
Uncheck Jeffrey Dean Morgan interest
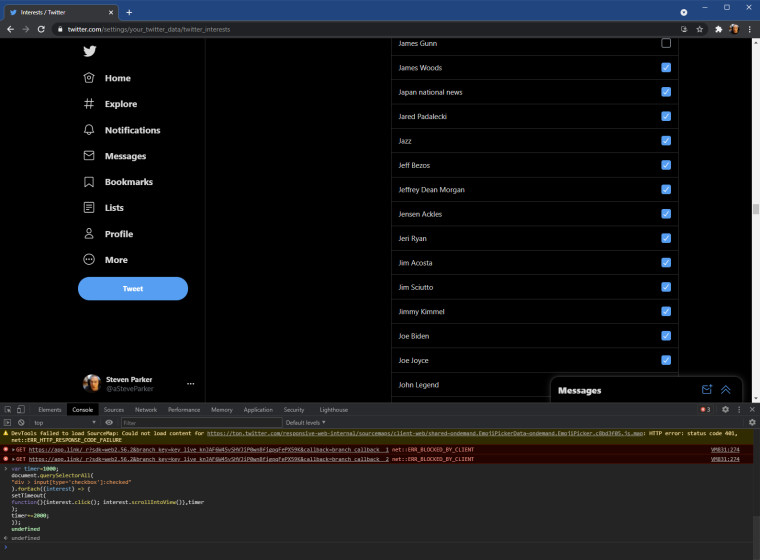[x=666, y=189]
